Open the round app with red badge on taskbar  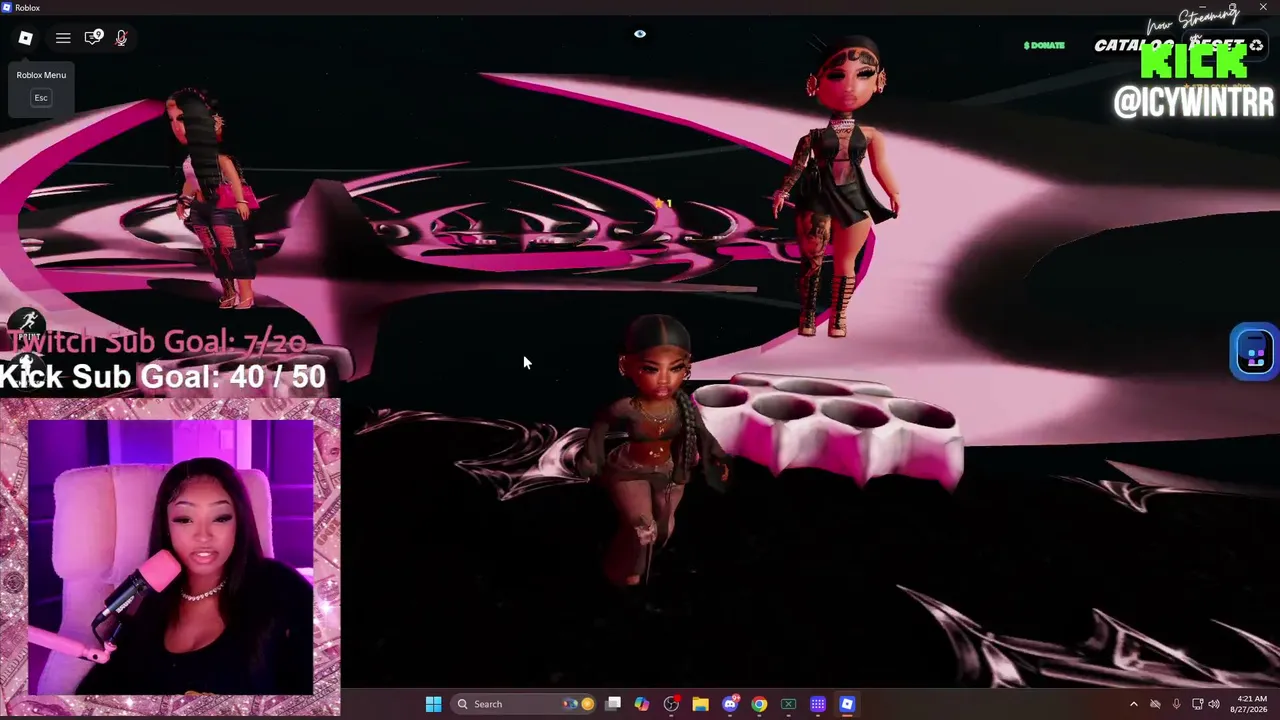[x=671, y=704]
